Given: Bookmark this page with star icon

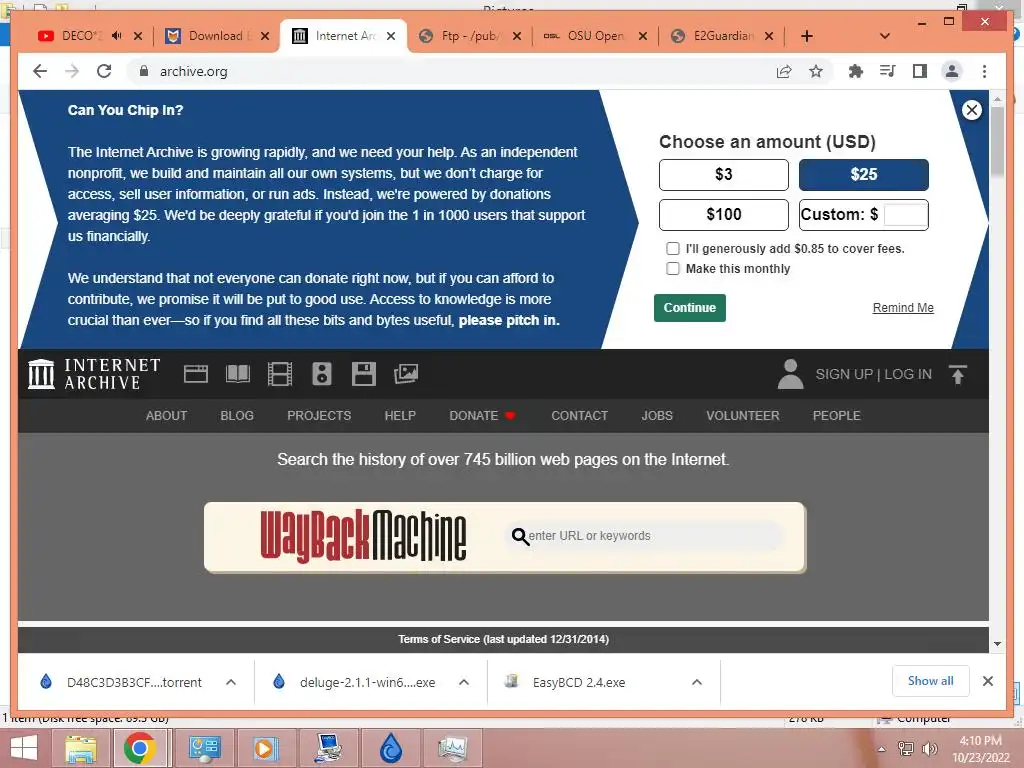Looking at the screenshot, I should pyautogui.click(x=816, y=71).
